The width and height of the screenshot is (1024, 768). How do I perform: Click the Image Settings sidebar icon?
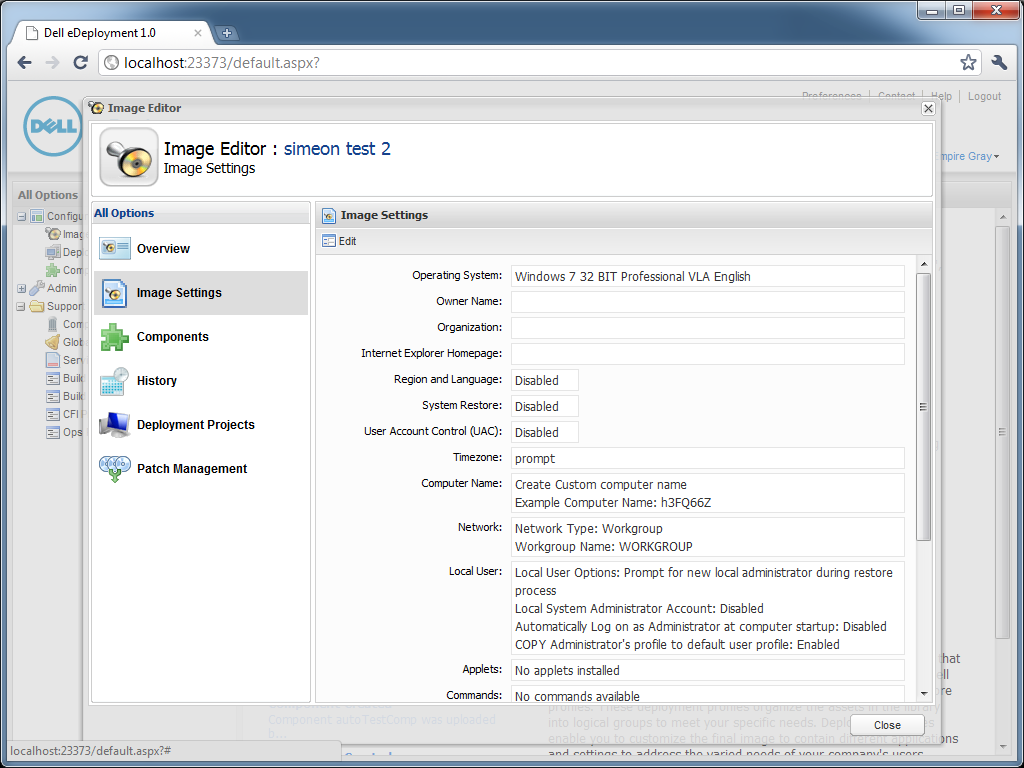(114, 293)
